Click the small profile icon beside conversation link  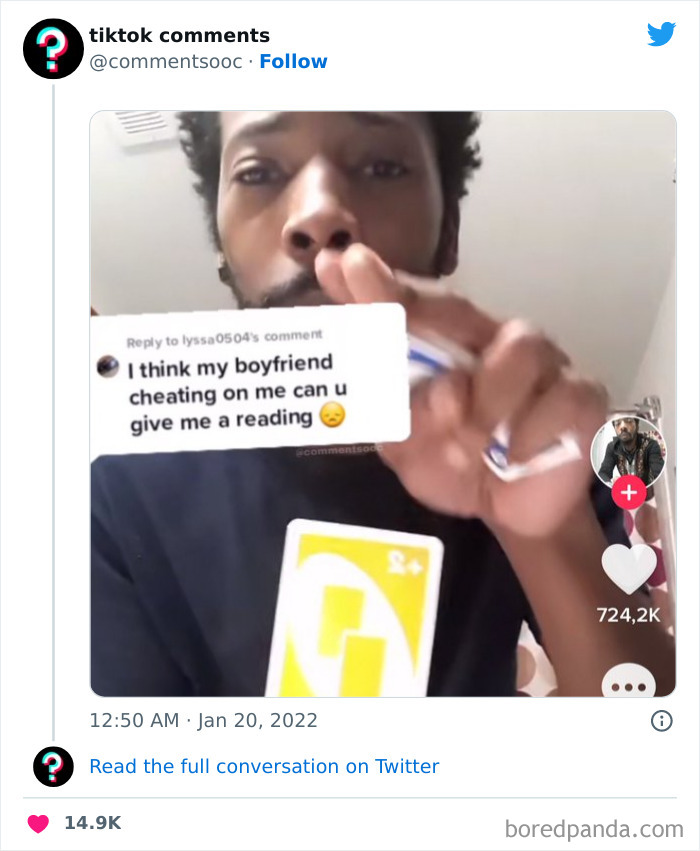pos(52,765)
